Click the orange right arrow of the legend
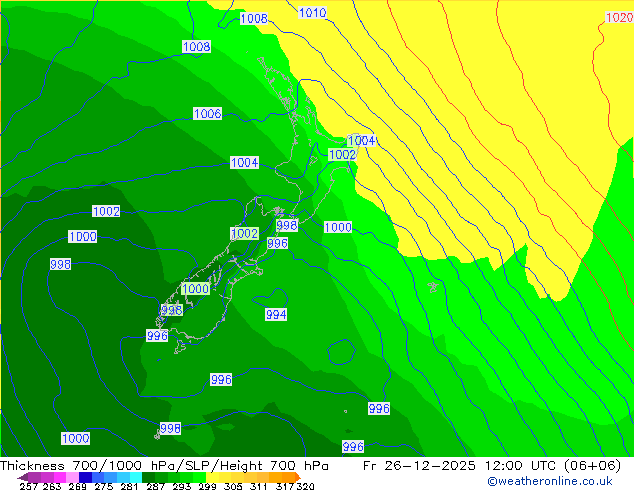The width and height of the screenshot is (634, 490). [x=298, y=477]
